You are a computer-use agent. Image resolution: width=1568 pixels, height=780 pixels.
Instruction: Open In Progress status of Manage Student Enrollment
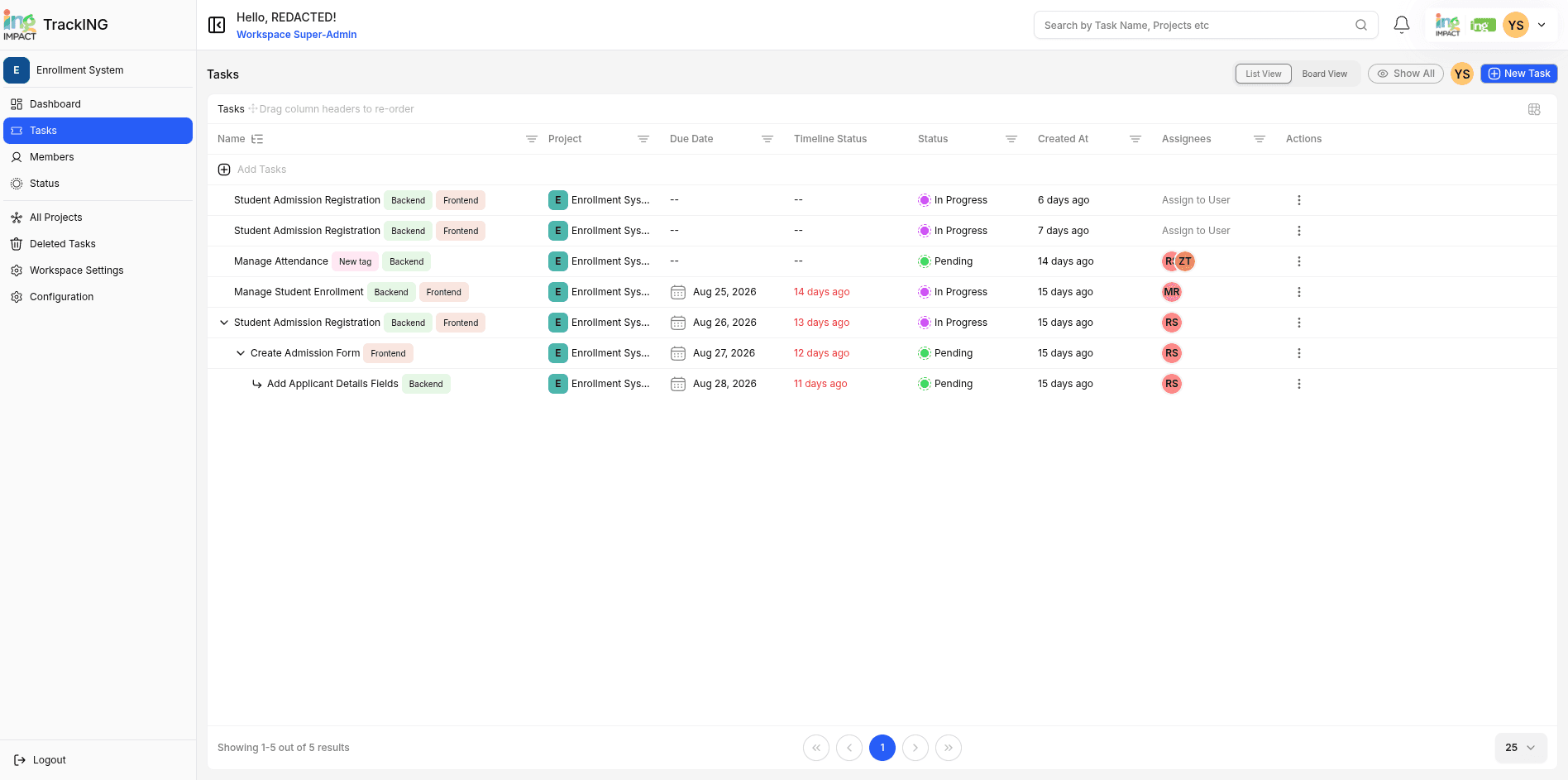[x=953, y=292]
